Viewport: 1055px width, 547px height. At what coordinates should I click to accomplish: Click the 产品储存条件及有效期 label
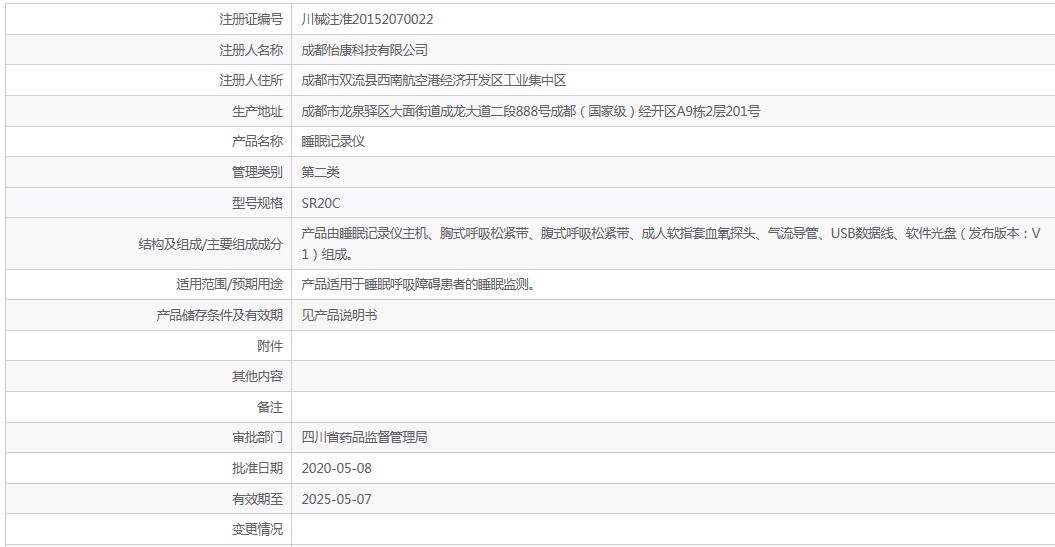[x=219, y=316]
